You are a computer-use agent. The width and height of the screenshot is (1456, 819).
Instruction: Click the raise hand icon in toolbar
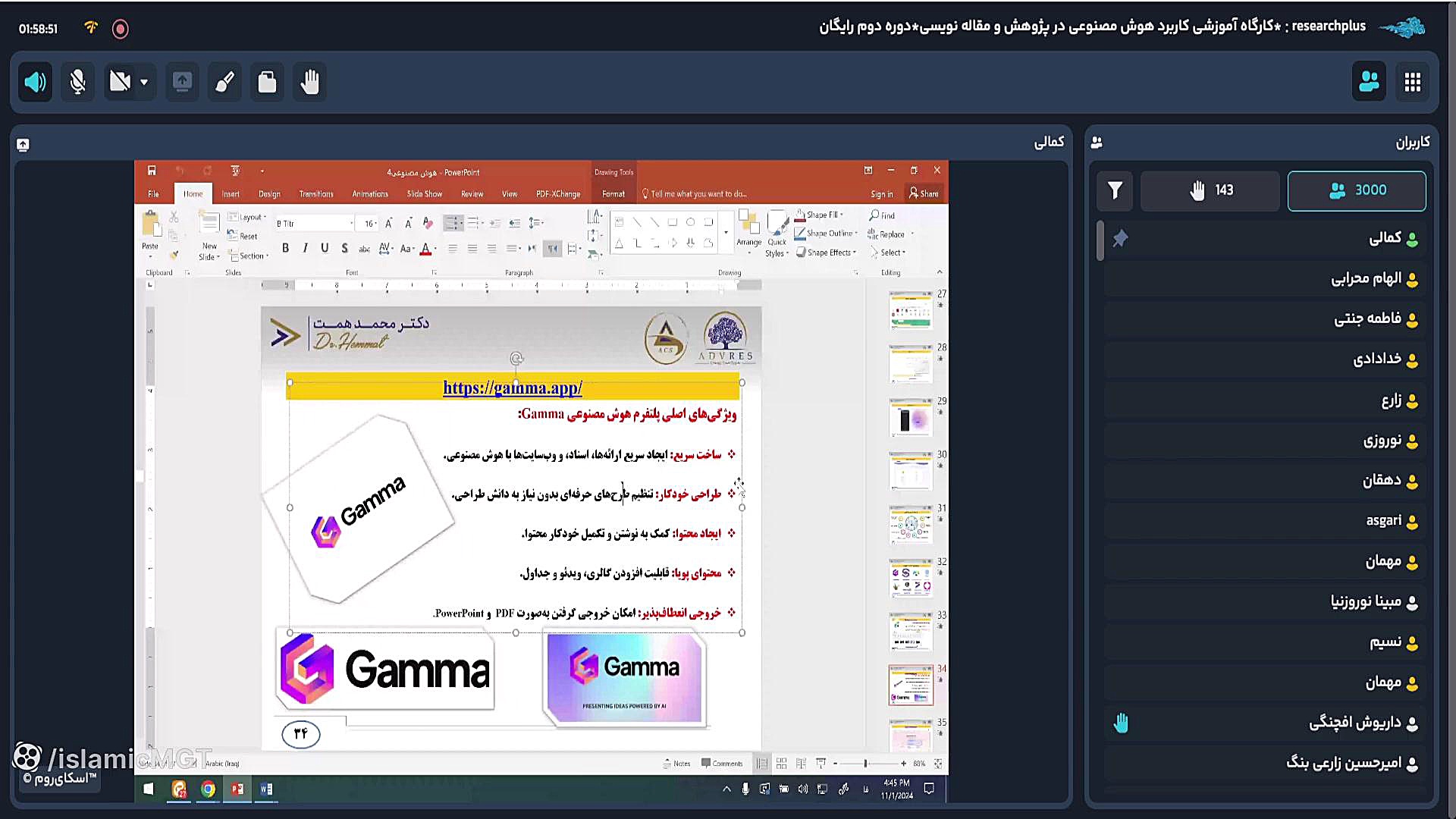309,82
